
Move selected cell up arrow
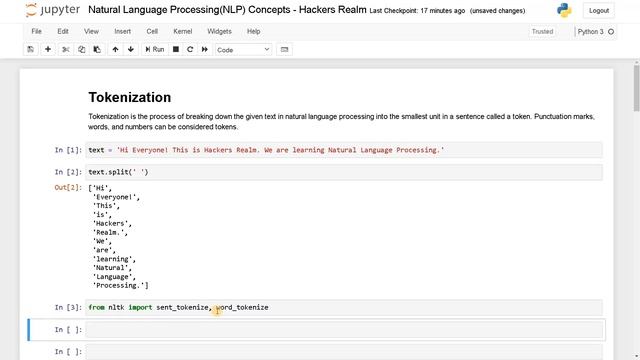click(115, 49)
